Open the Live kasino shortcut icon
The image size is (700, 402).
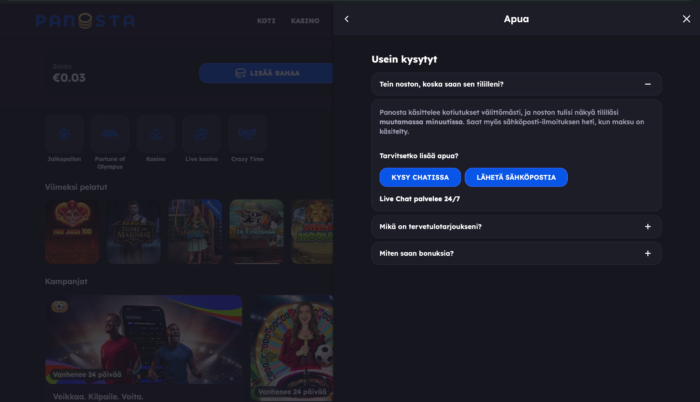coord(201,134)
